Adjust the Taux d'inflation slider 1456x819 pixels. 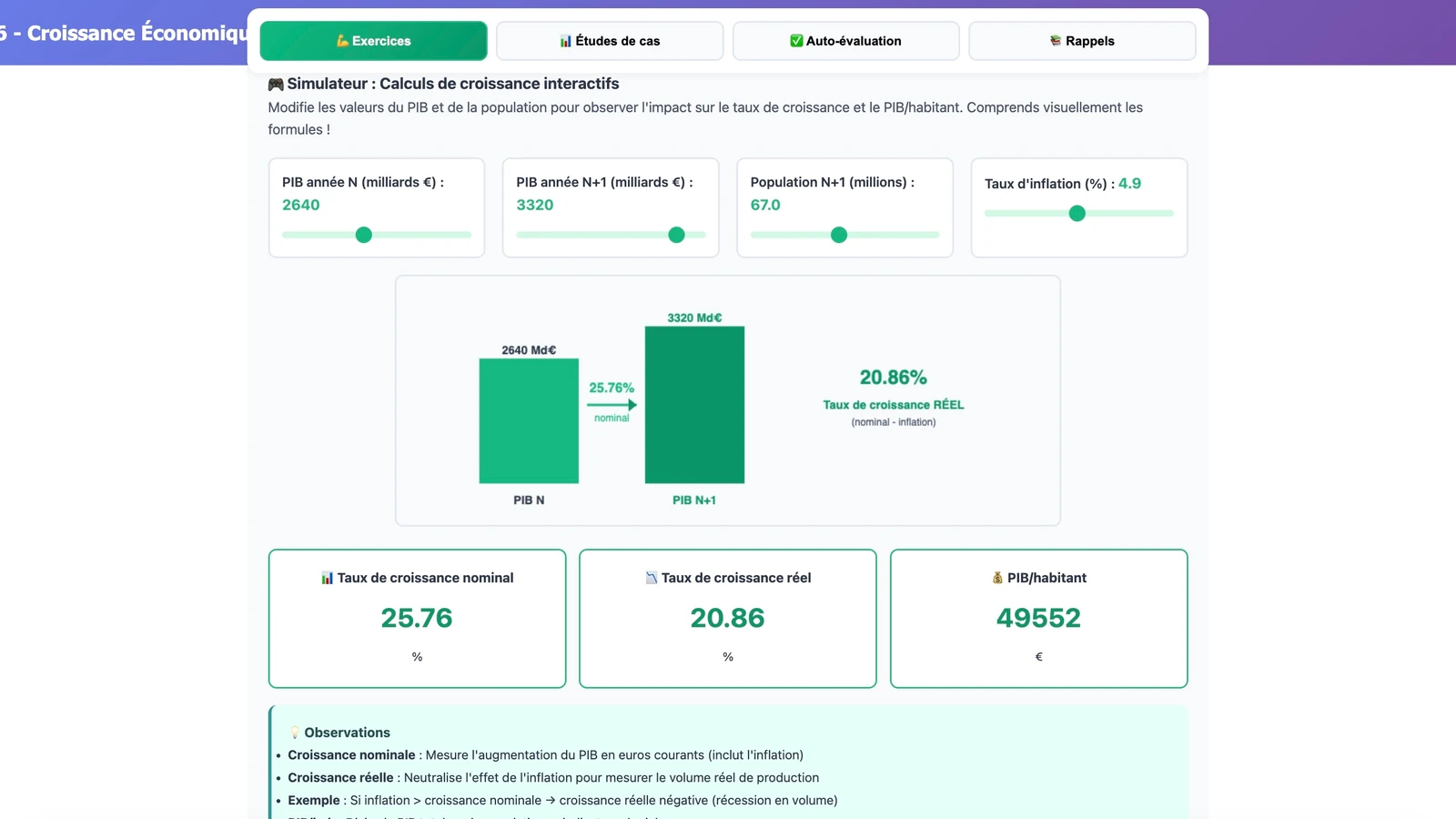pos(1077,213)
